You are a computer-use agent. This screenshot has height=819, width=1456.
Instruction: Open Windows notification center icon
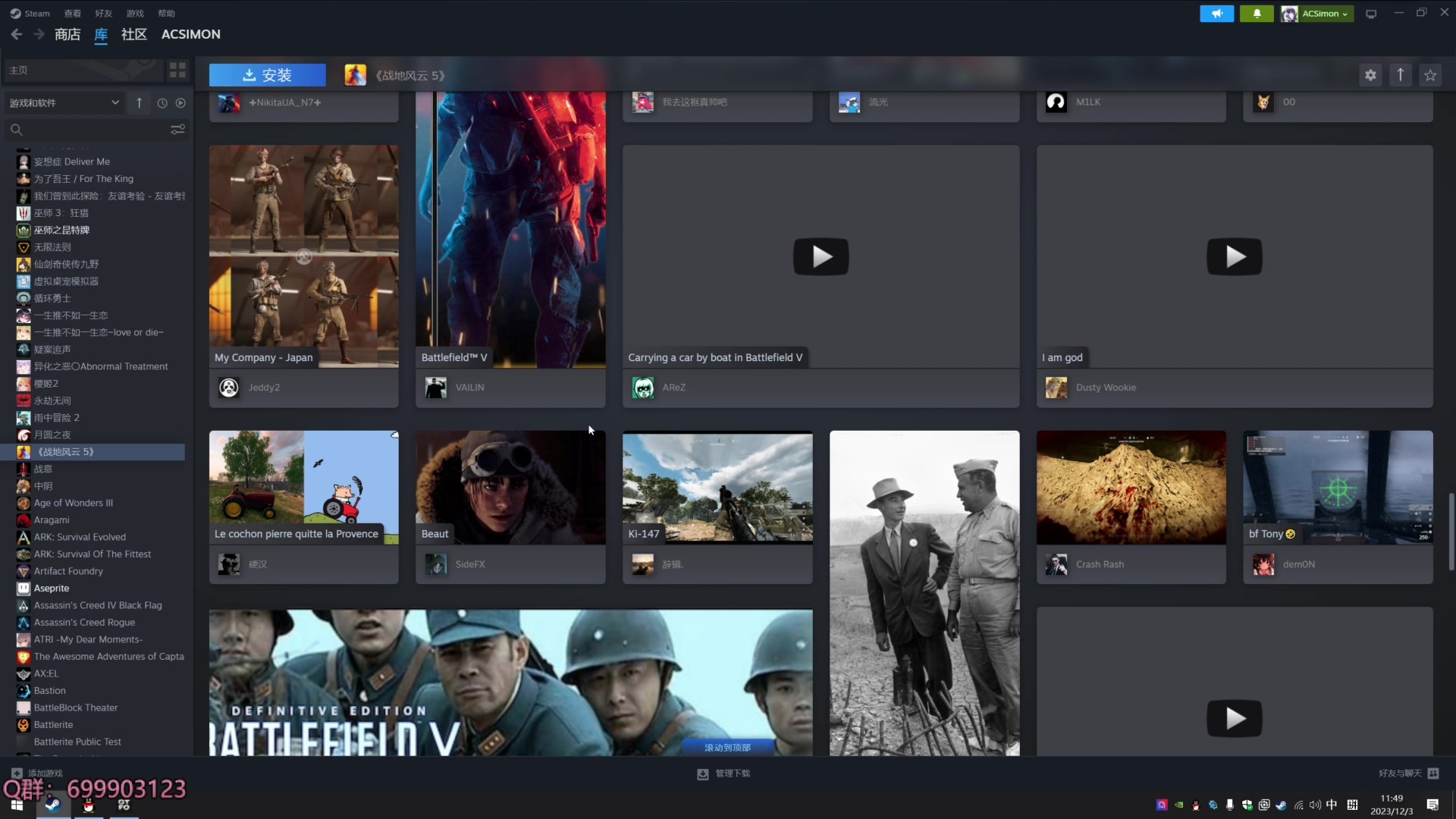point(1432,805)
